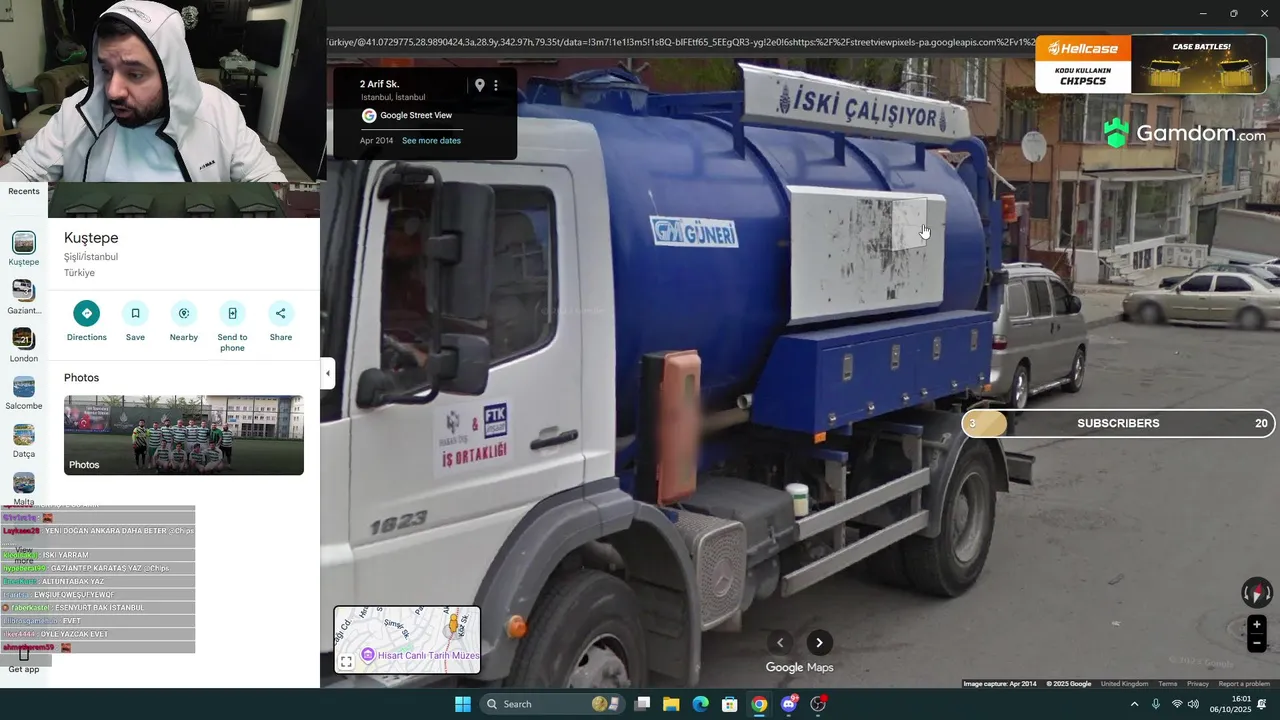Open the Nearby search icon
The height and width of the screenshot is (720, 1280).
(184, 313)
